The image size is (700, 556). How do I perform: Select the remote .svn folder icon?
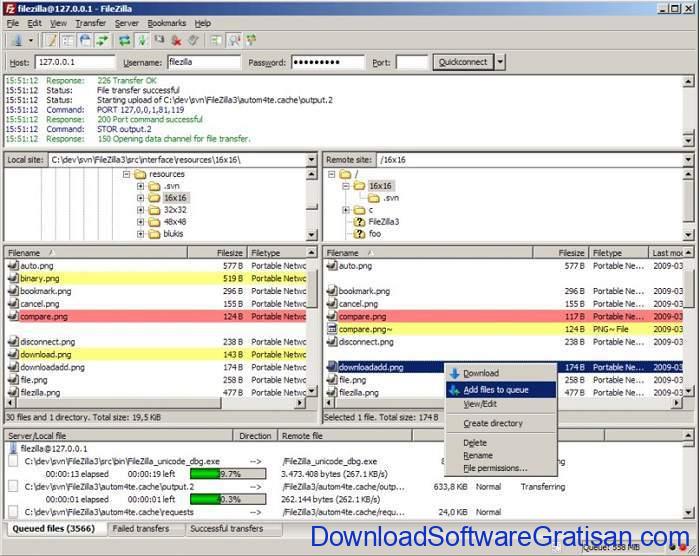click(374, 198)
